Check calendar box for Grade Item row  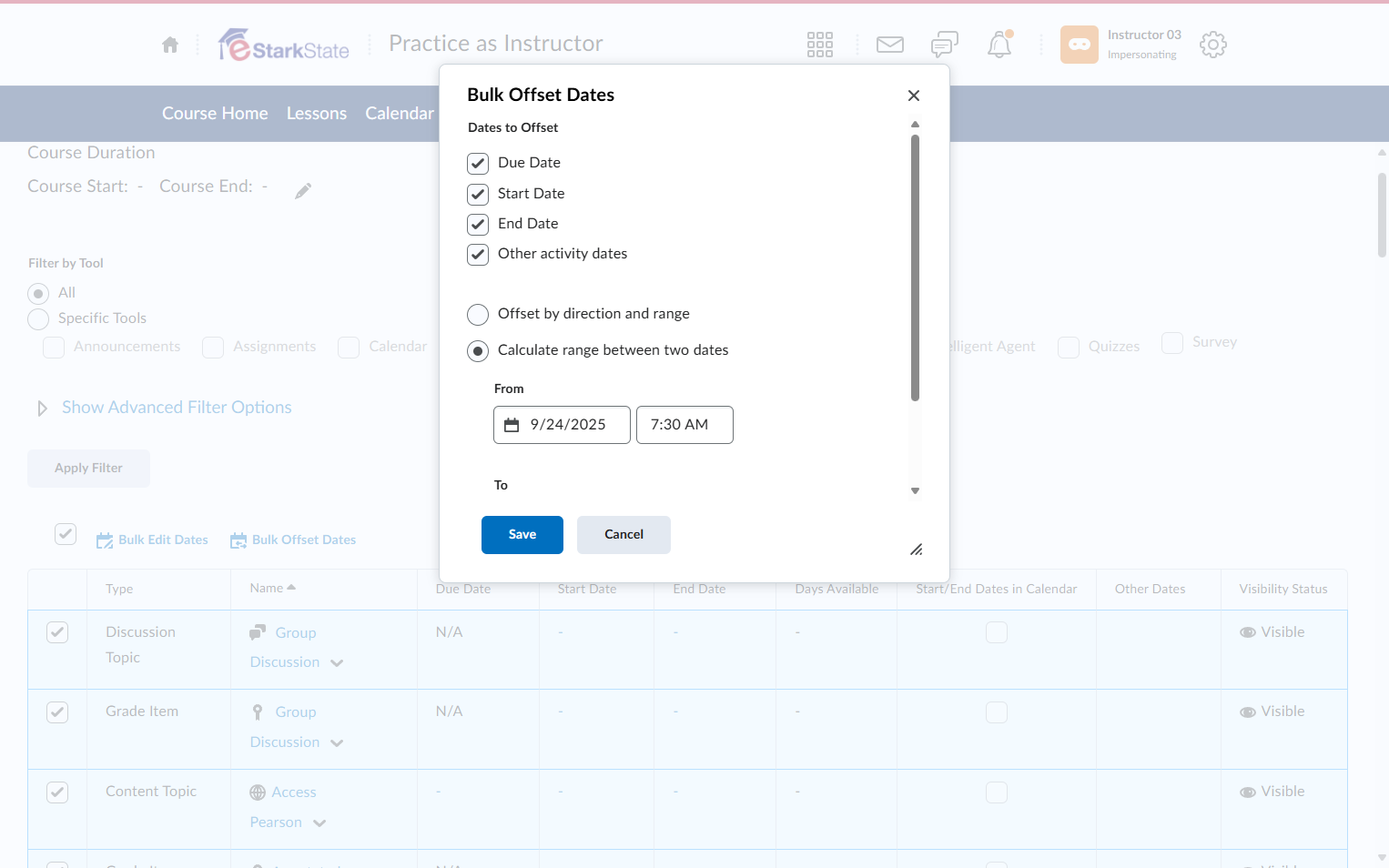tap(997, 712)
